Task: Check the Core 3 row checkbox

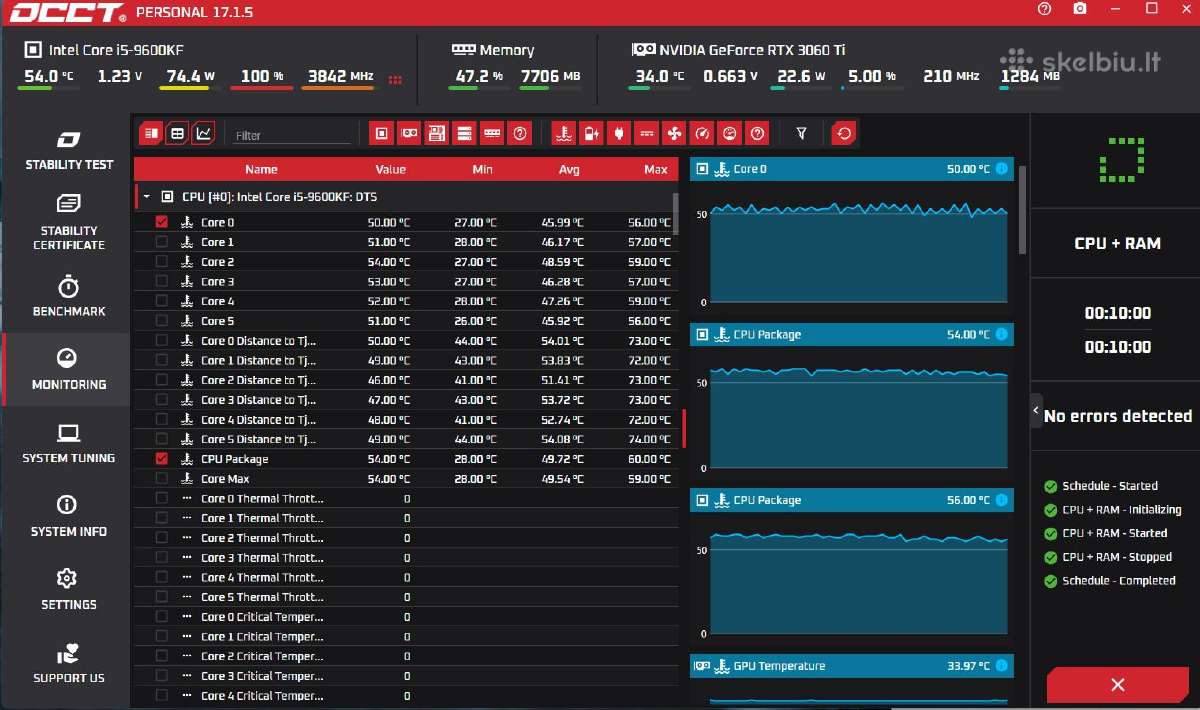Action: [162, 281]
